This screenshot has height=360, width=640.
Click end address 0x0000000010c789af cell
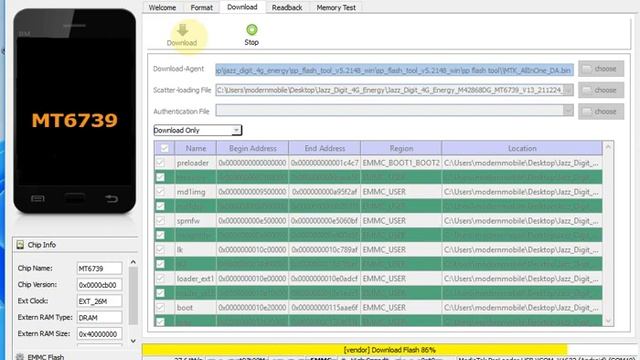324,250
